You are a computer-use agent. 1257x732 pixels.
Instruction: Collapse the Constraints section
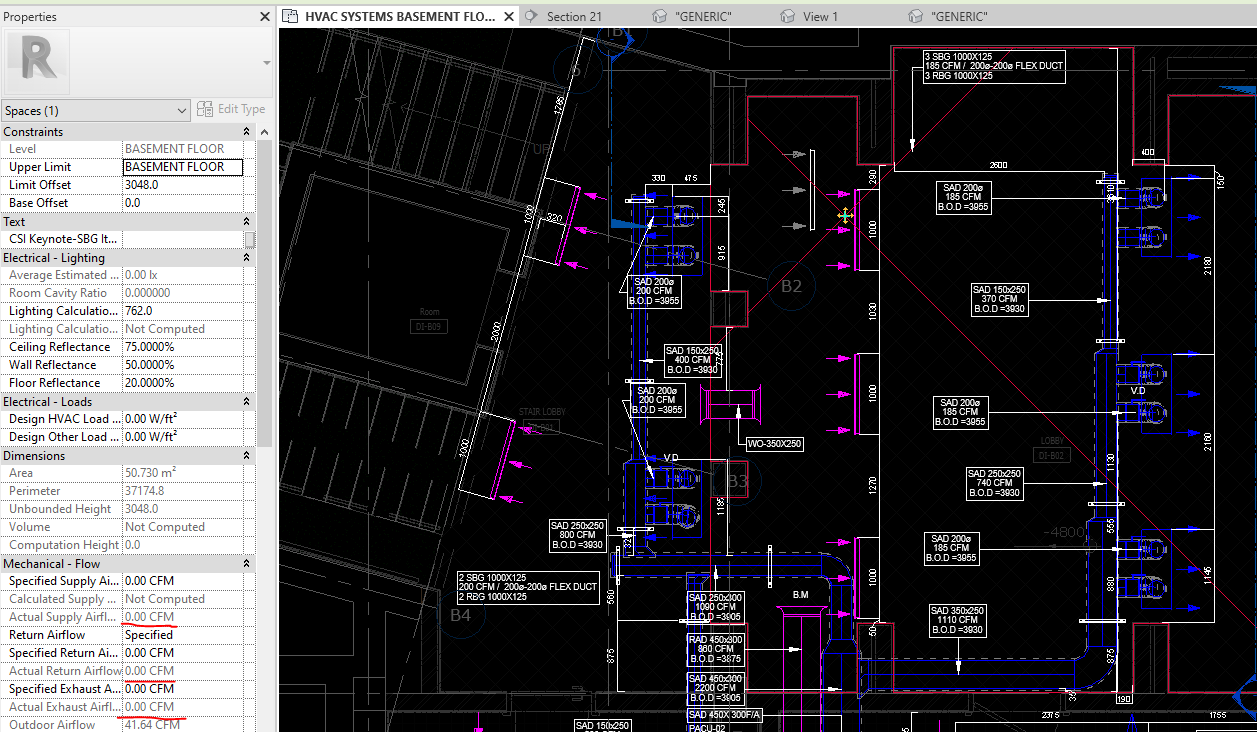point(247,131)
